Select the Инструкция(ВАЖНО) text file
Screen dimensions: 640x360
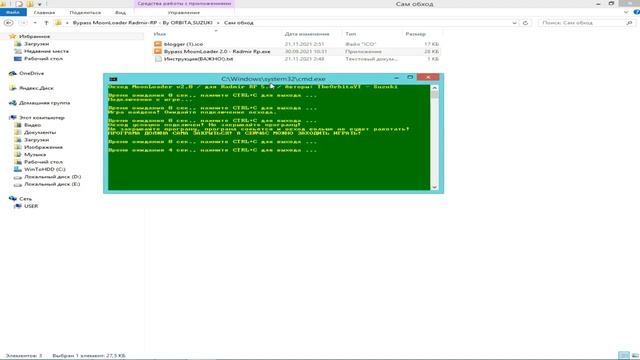tap(198, 59)
